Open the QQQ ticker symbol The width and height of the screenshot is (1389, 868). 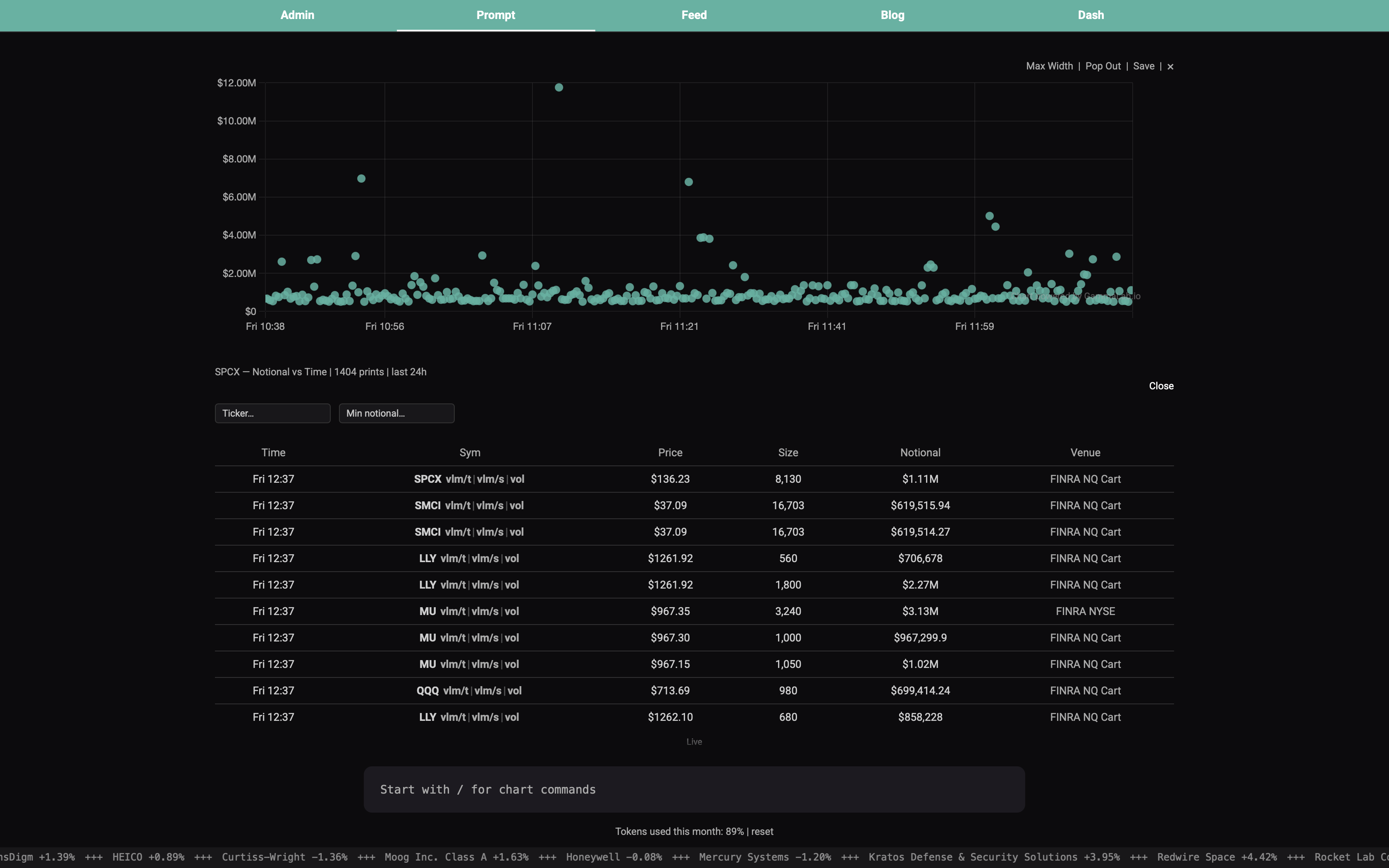(427, 690)
